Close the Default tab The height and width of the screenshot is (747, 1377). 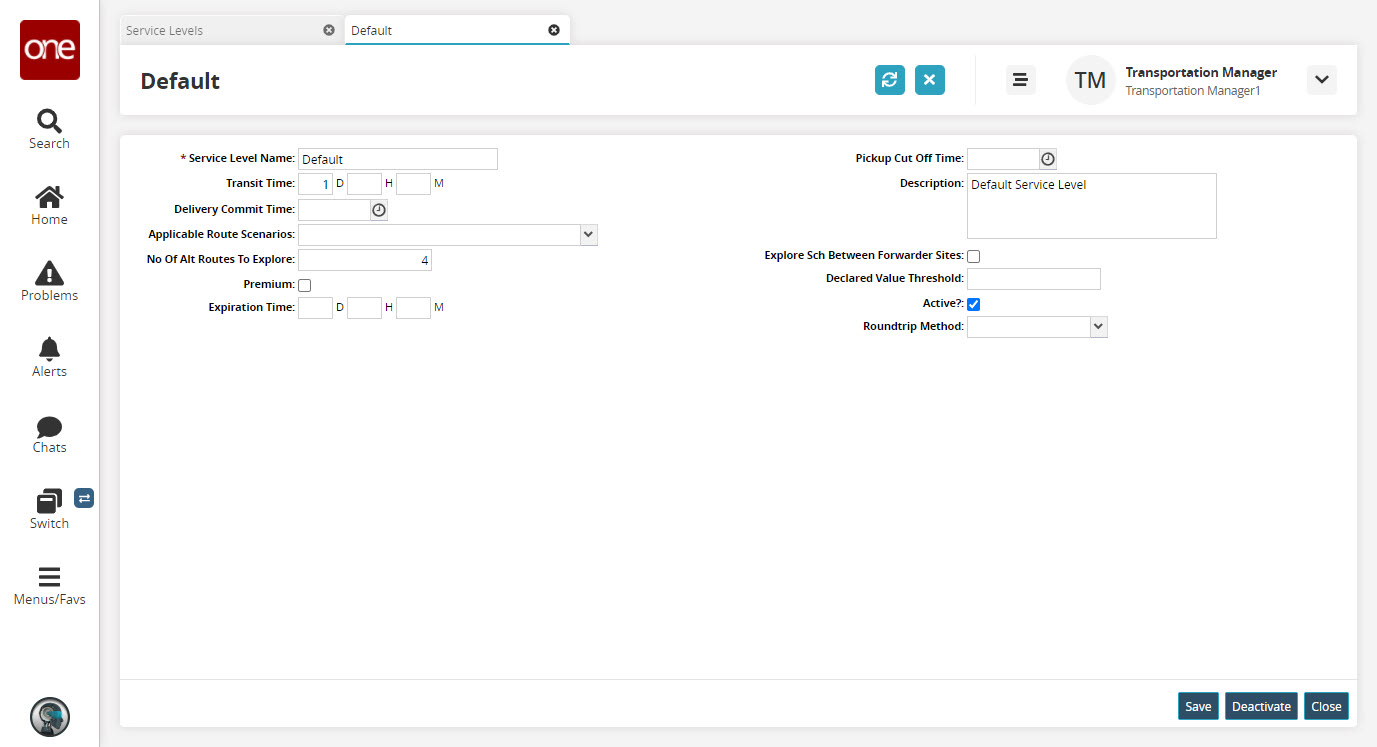pos(554,30)
